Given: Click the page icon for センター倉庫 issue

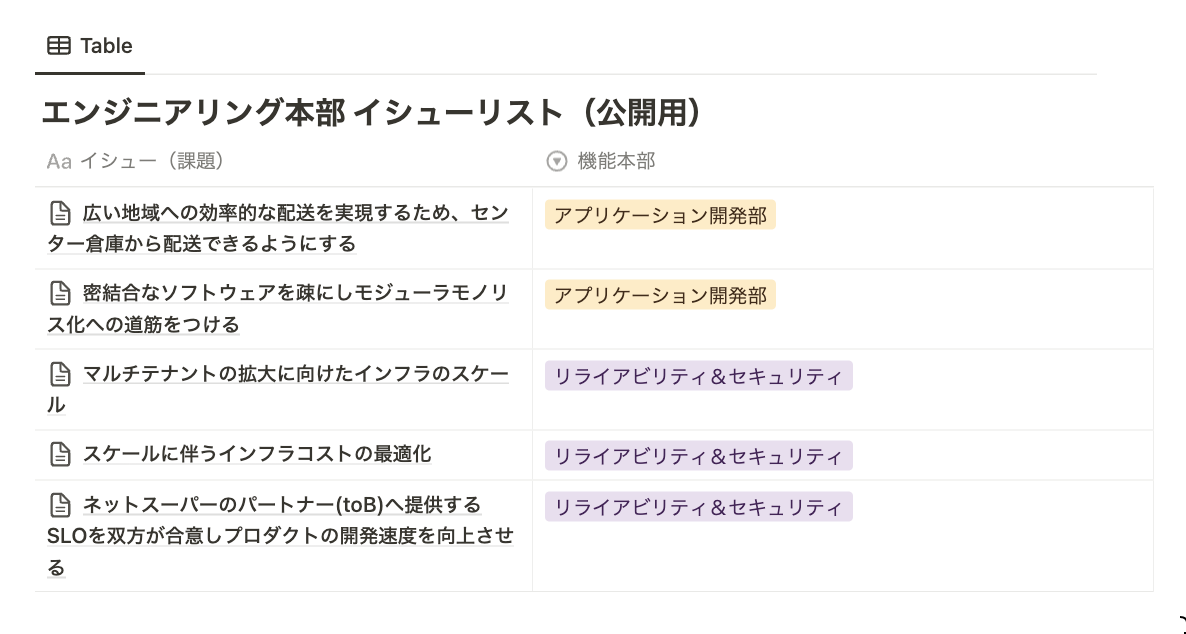Looking at the screenshot, I should tap(60, 213).
